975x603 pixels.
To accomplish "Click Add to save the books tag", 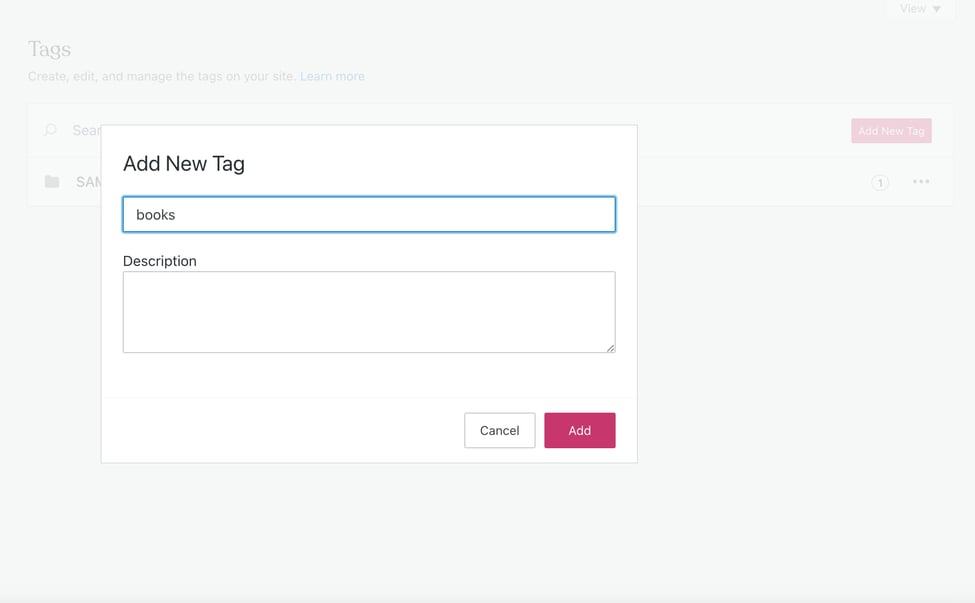I will 579,430.
